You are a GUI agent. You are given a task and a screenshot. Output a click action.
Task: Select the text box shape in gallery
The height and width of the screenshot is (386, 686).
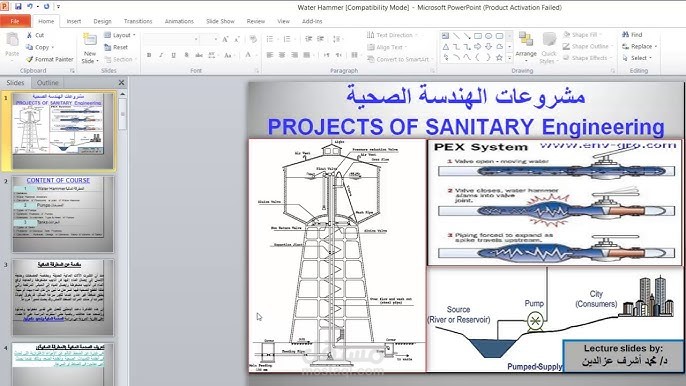(x=445, y=35)
